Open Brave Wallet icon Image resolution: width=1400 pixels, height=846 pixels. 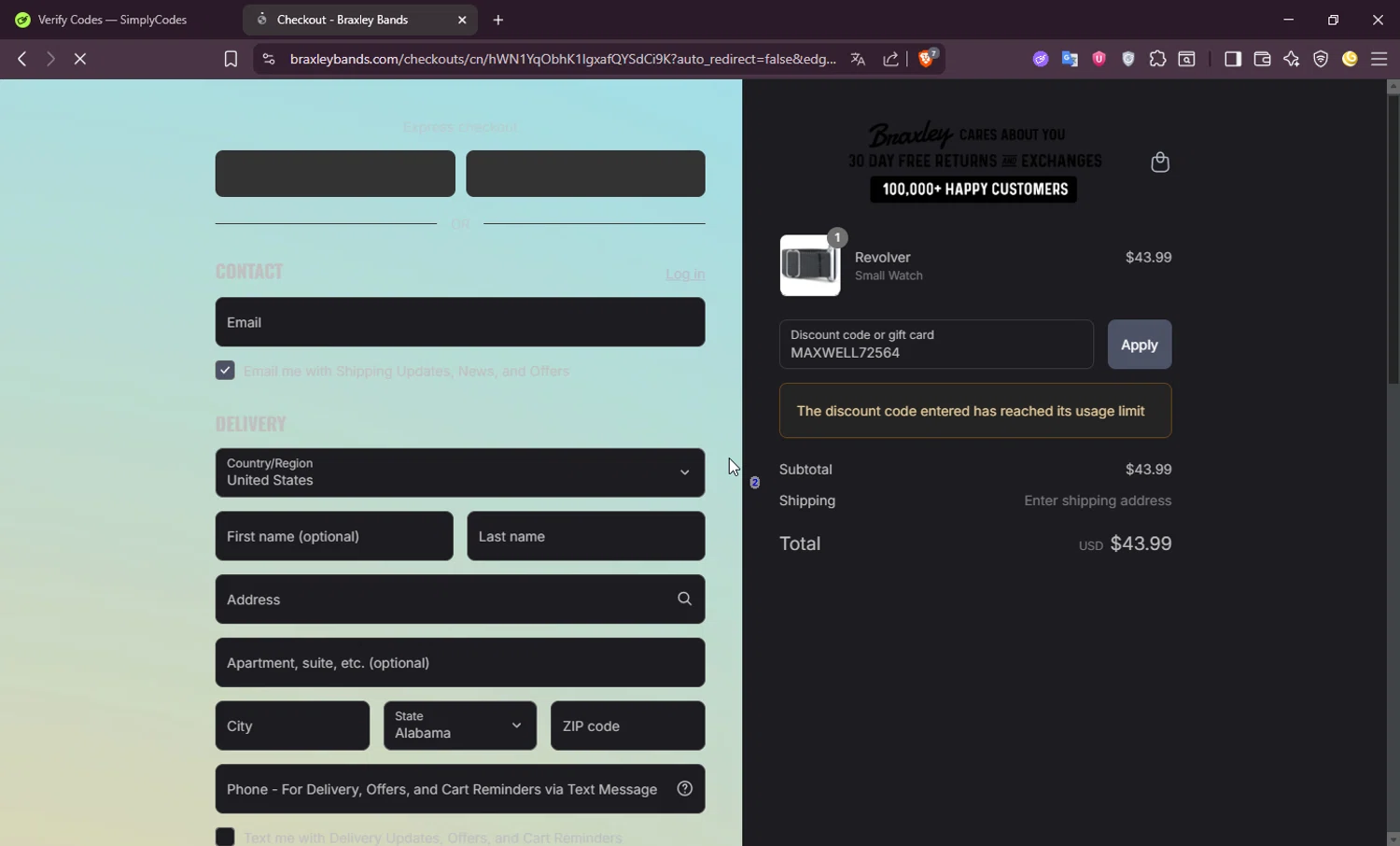pos(1262,59)
